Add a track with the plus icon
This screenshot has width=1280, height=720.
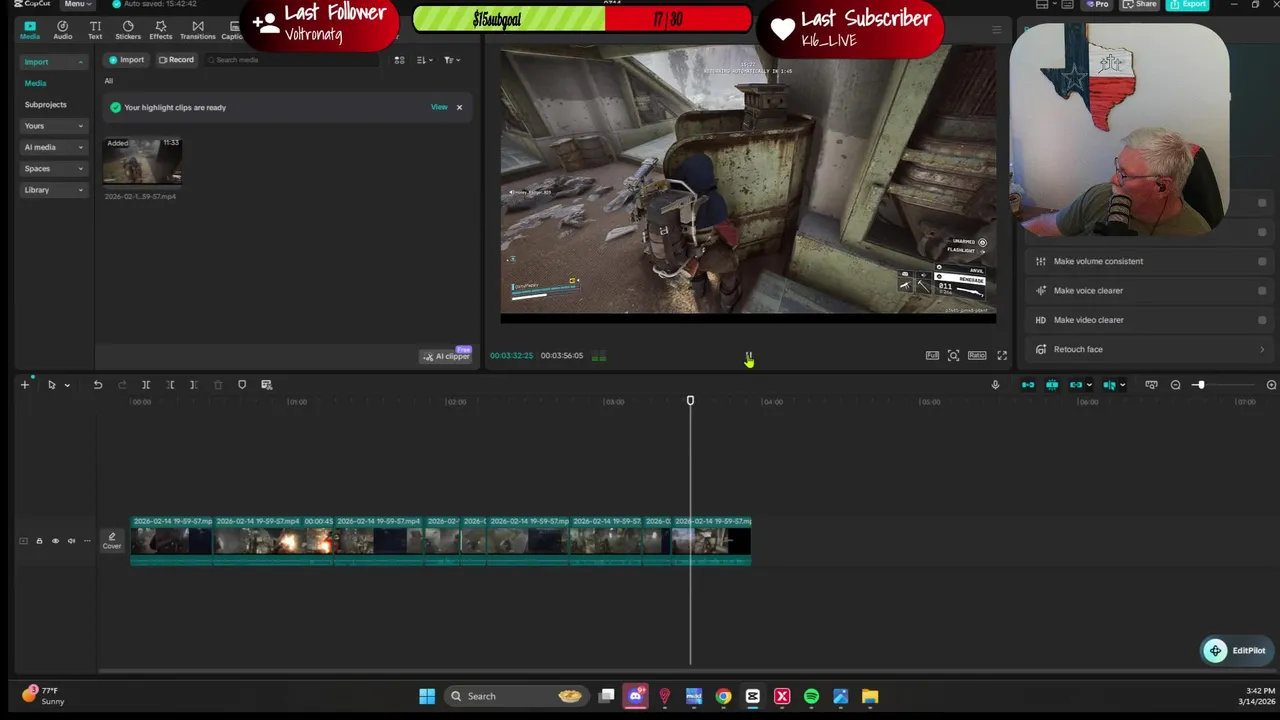click(x=25, y=385)
